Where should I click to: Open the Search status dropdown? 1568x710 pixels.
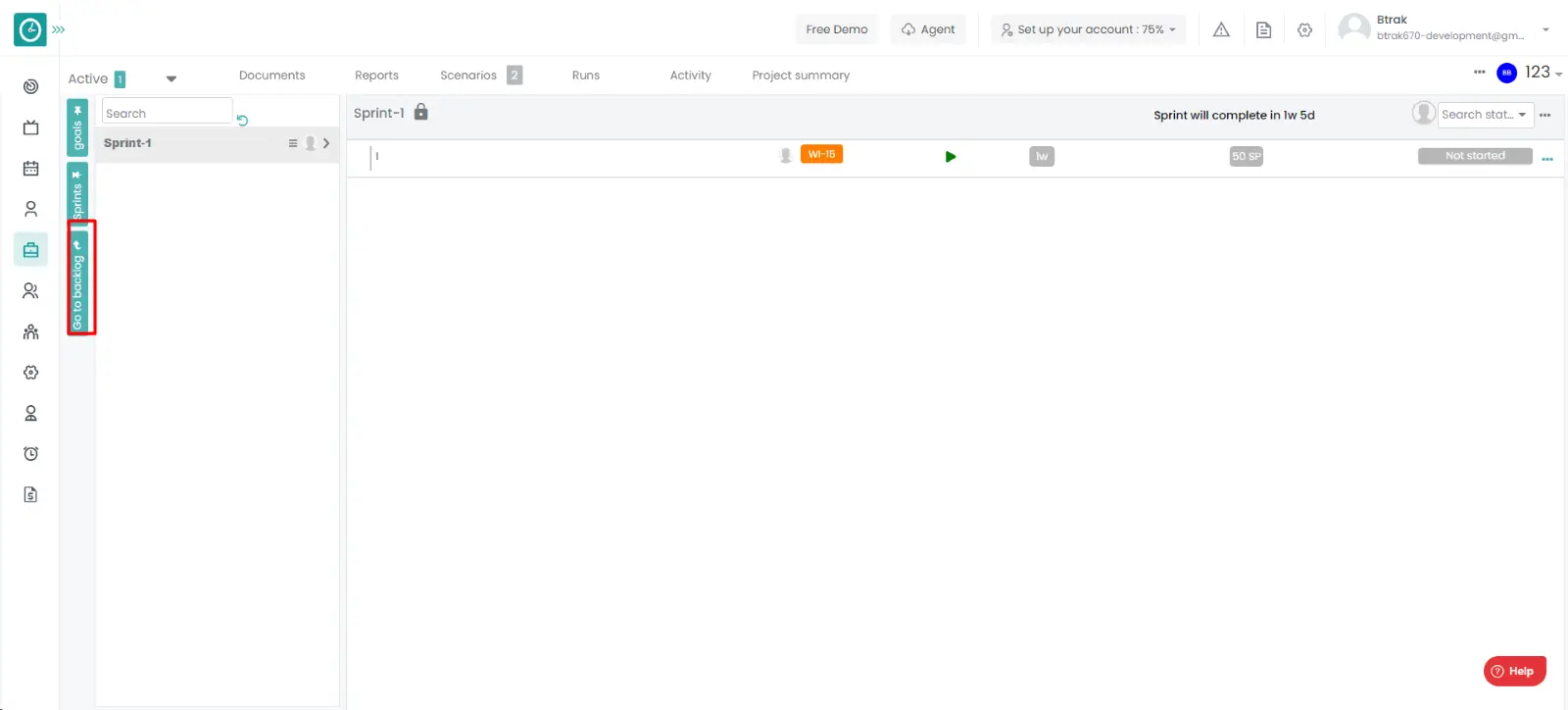pos(1485,115)
